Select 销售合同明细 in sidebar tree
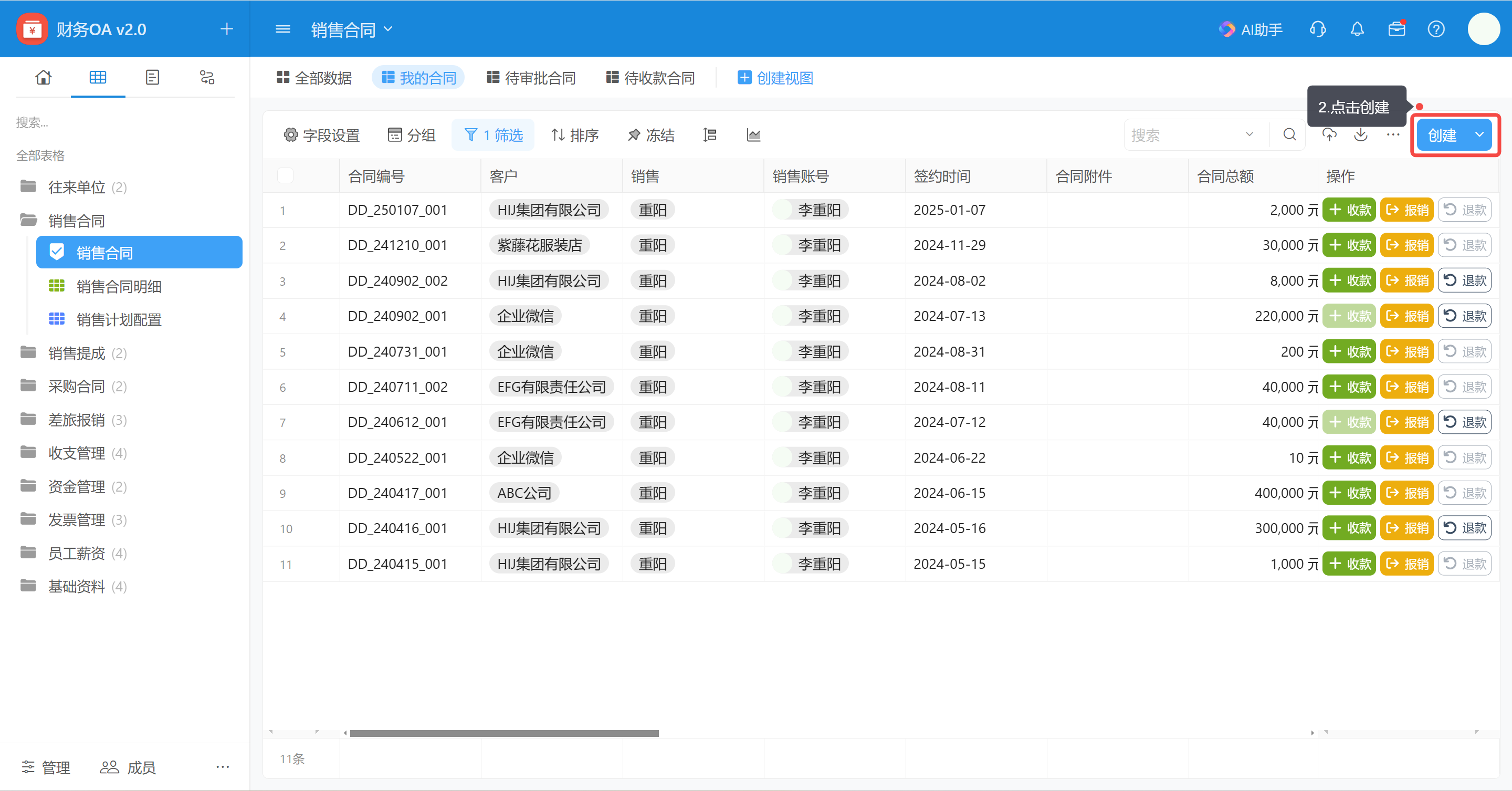The image size is (1512, 791). click(x=119, y=287)
